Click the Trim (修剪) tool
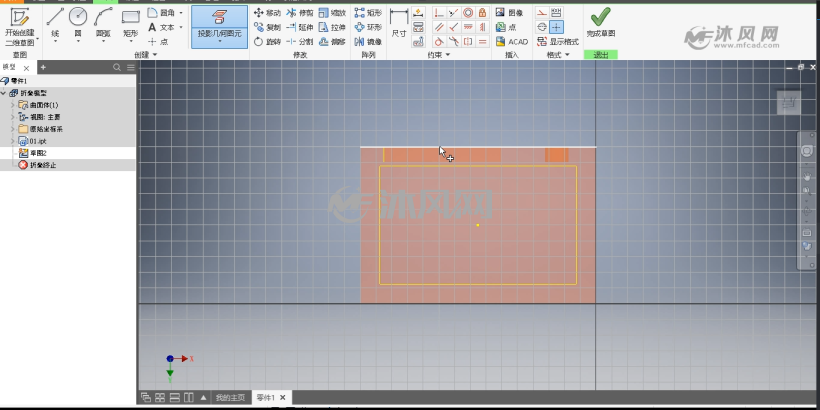This screenshot has width=820, height=410. [x=300, y=13]
